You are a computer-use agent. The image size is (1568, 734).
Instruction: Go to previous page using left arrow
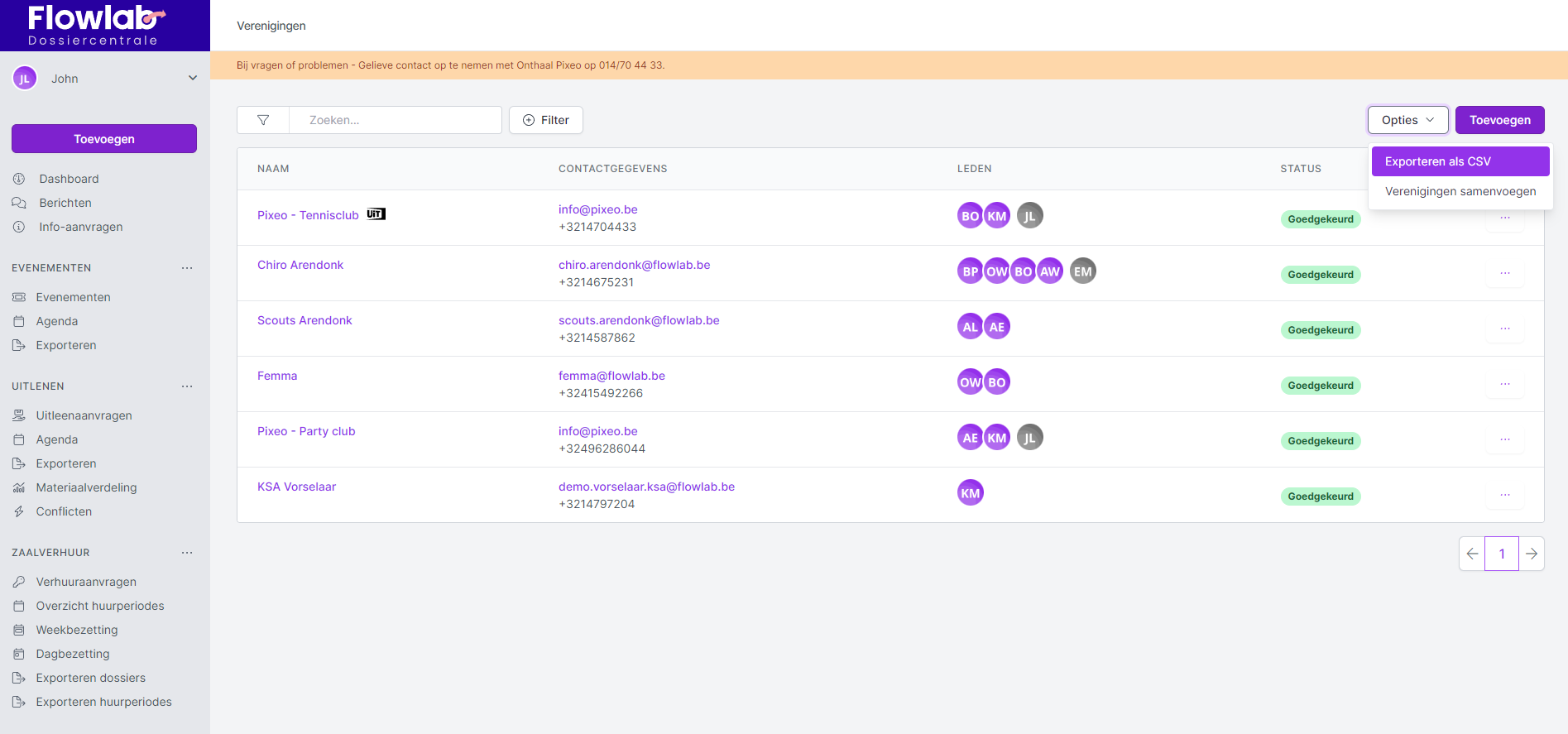pos(1472,554)
